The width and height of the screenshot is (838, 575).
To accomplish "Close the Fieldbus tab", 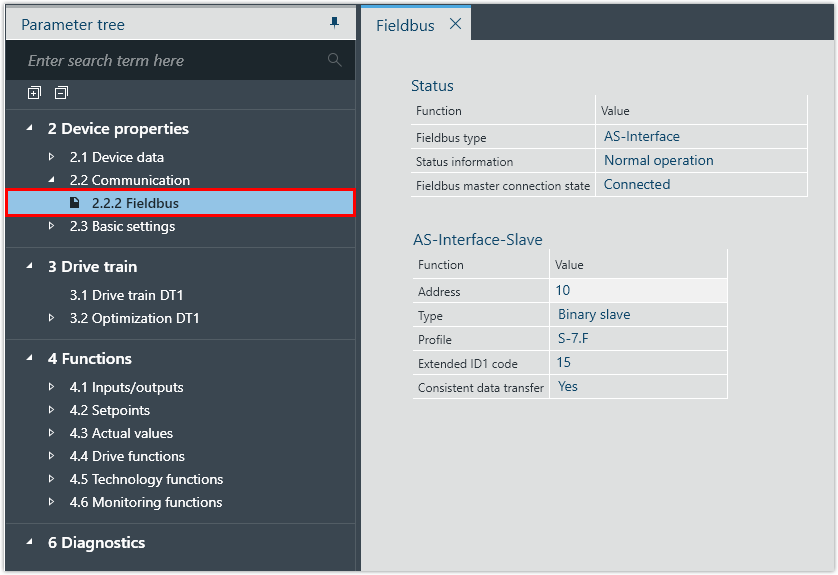I will point(455,24).
